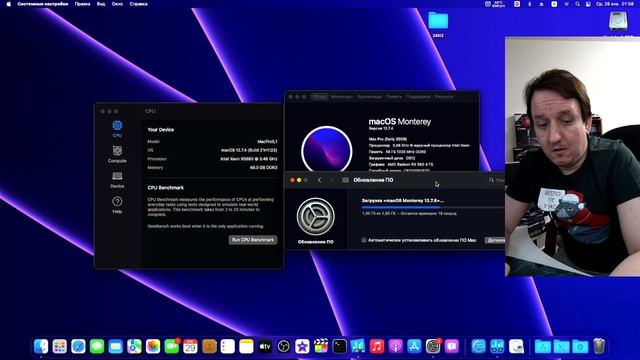Open the System Preferences app menu
This screenshot has height=360, width=640.
tap(43, 4)
